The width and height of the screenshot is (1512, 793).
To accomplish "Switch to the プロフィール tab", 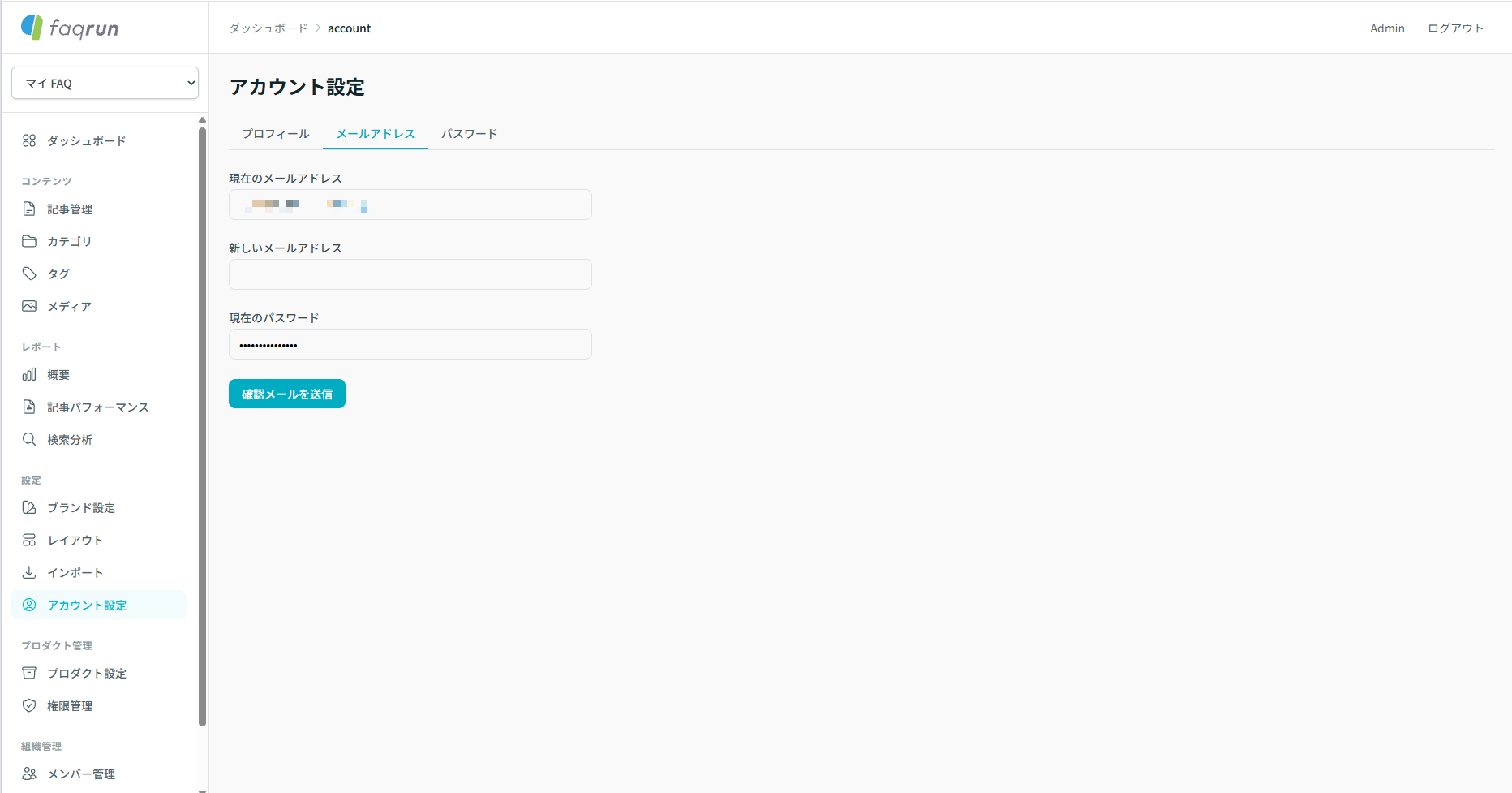I will (x=276, y=134).
